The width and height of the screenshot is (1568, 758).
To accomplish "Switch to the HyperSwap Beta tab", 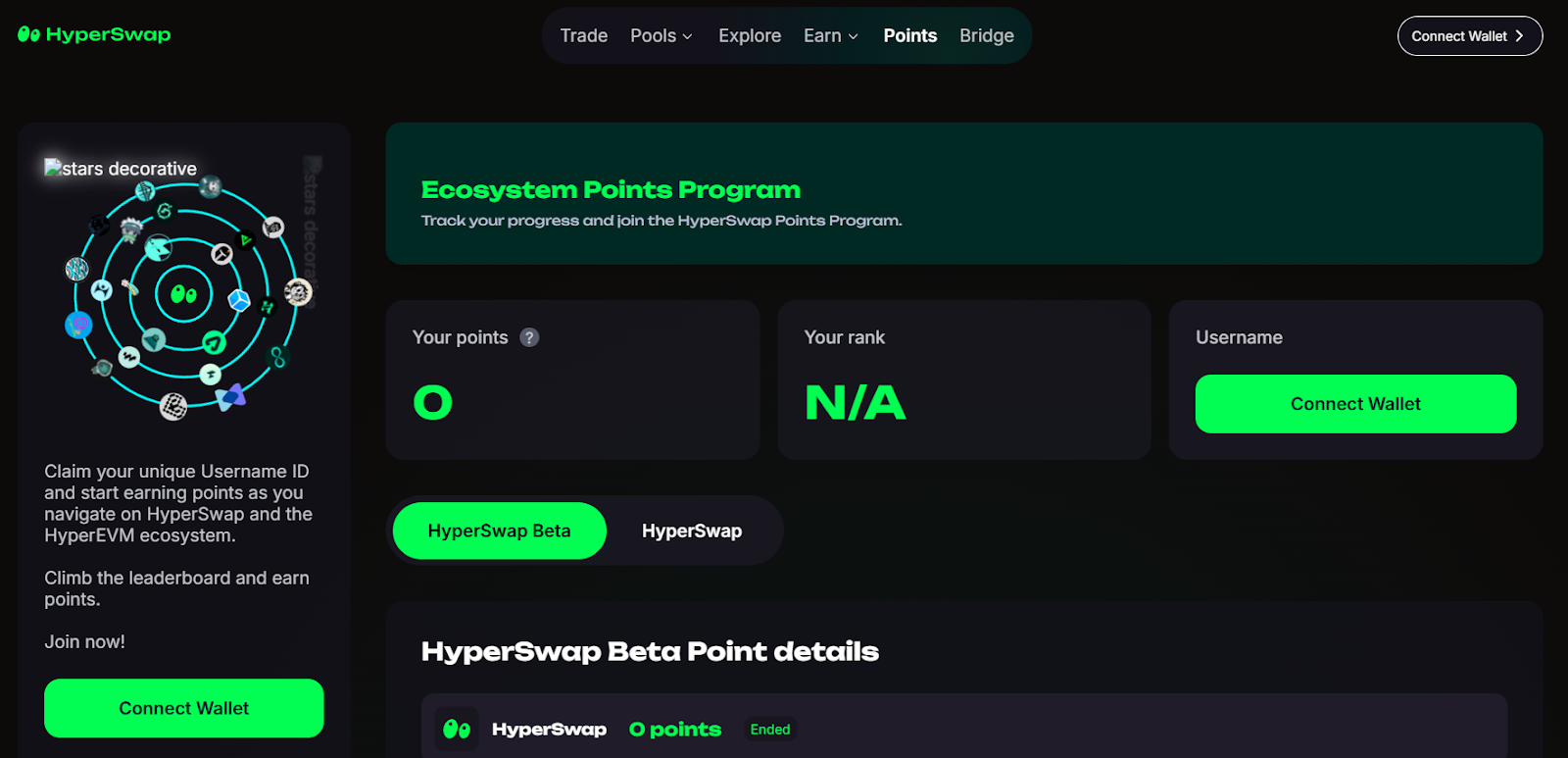I will 500,531.
